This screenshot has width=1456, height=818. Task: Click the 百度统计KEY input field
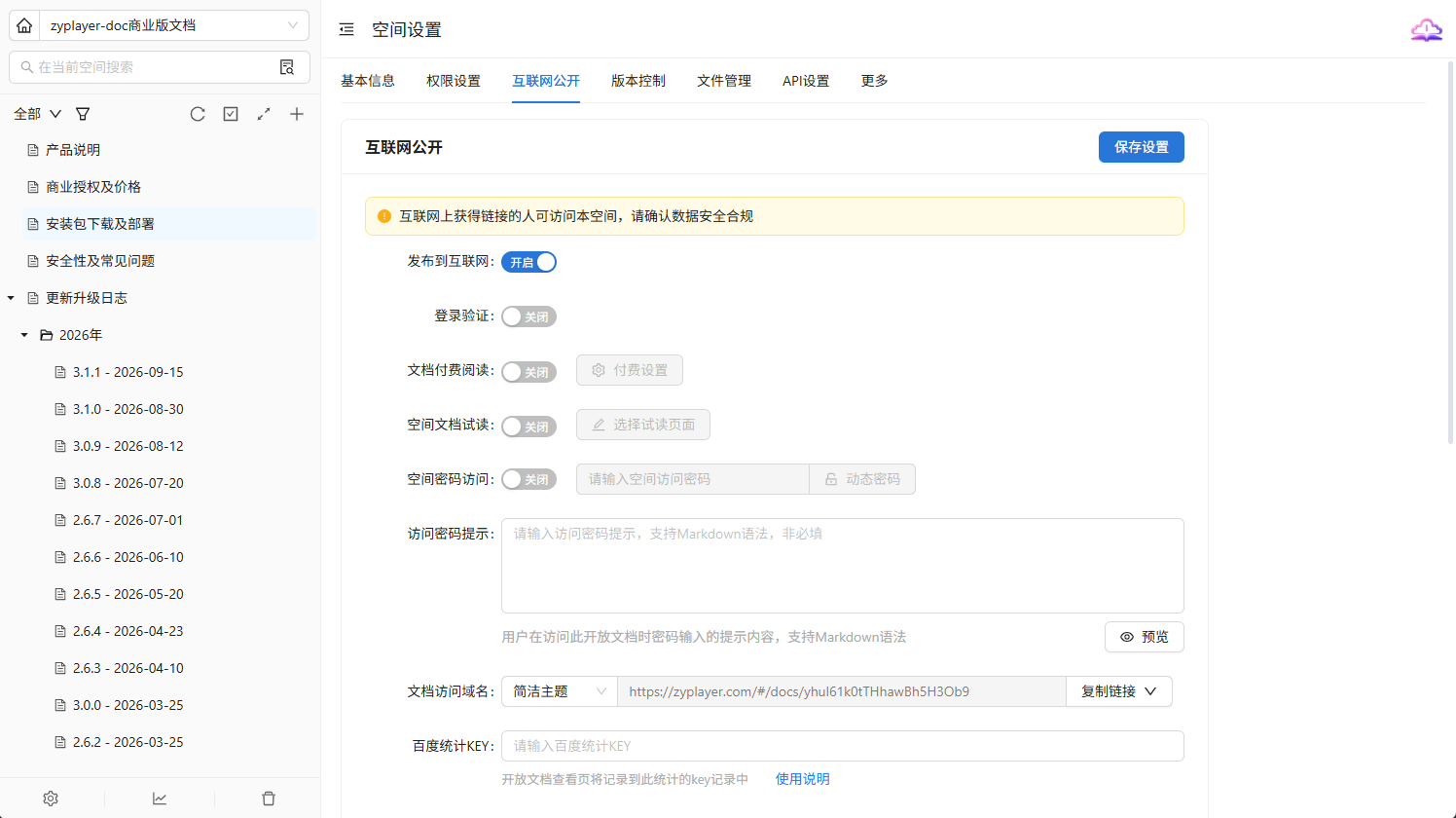[843, 746]
